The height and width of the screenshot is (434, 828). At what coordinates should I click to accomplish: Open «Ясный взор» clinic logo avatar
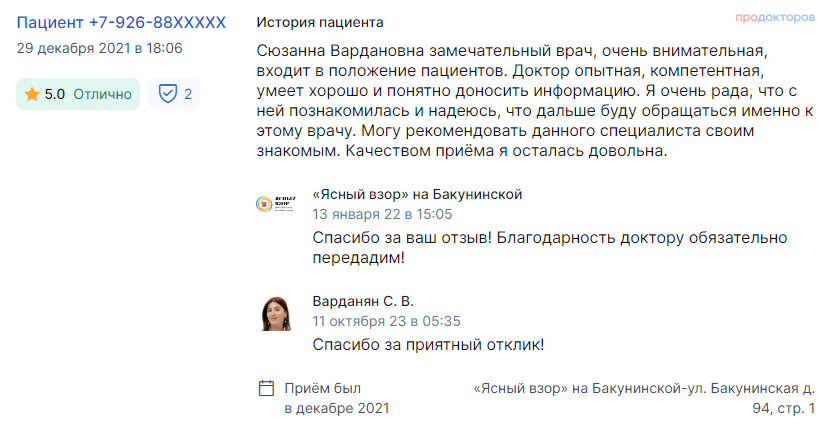(276, 204)
